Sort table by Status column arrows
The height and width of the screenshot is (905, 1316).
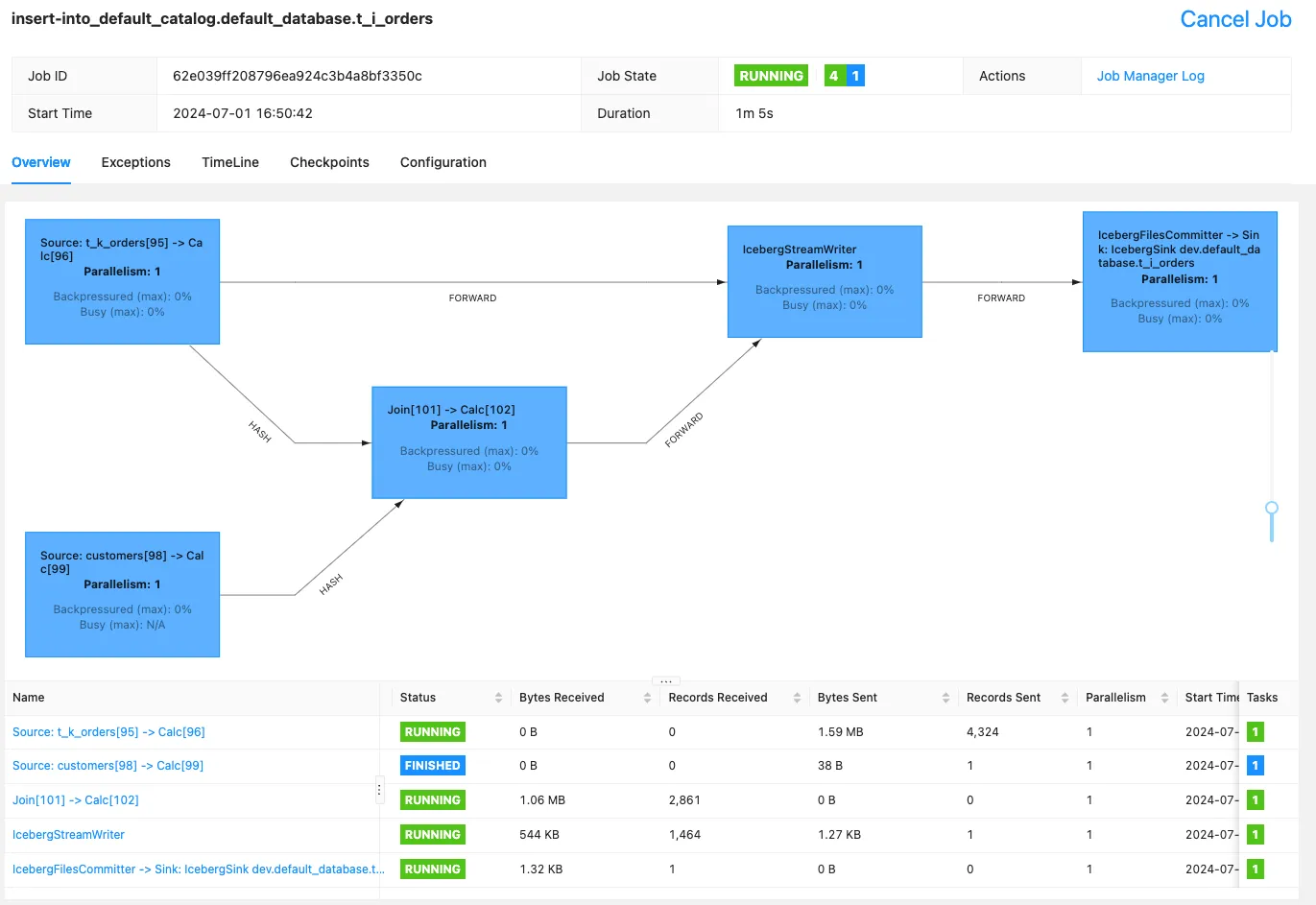498,698
